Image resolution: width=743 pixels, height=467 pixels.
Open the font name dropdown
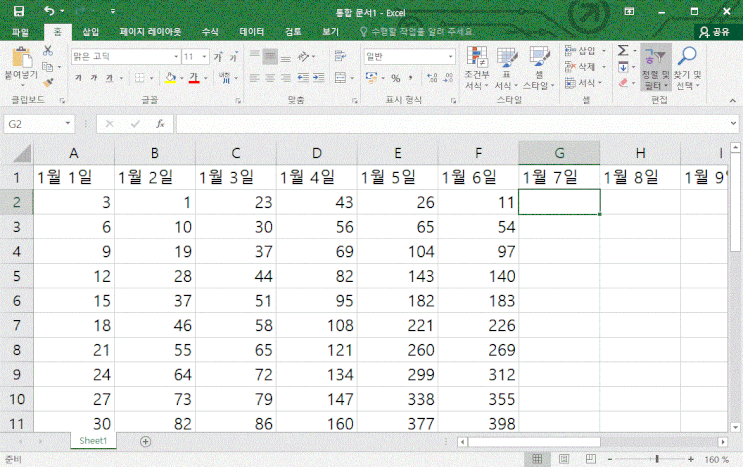(x=176, y=57)
